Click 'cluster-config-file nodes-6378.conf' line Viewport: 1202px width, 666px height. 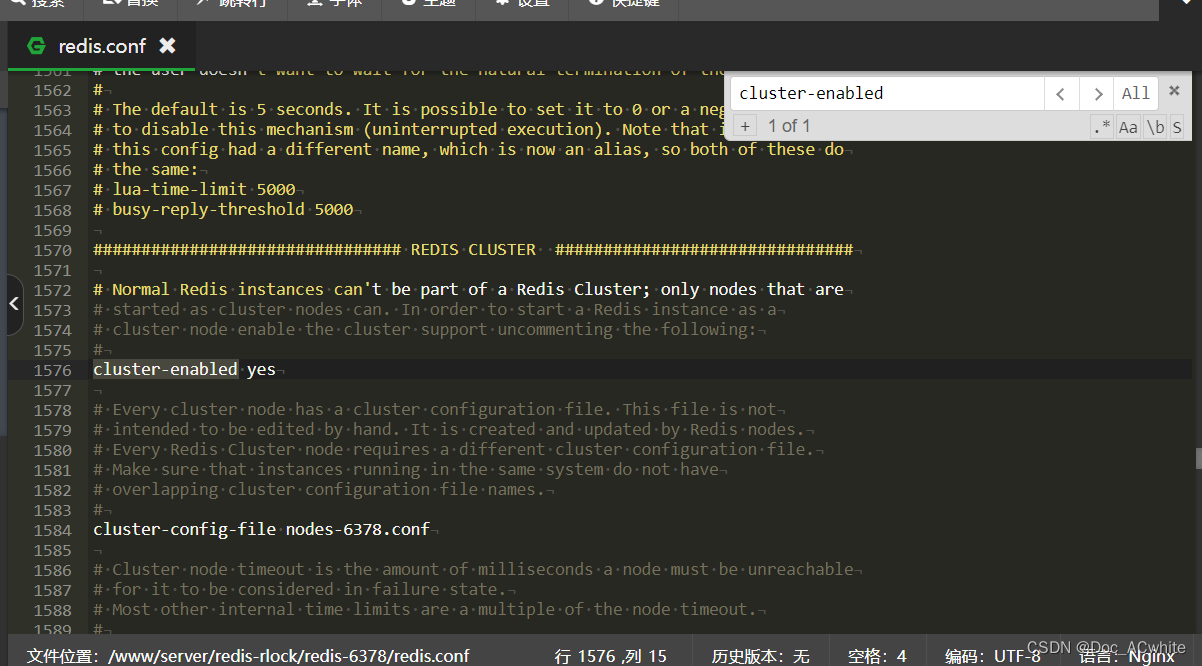click(x=261, y=530)
